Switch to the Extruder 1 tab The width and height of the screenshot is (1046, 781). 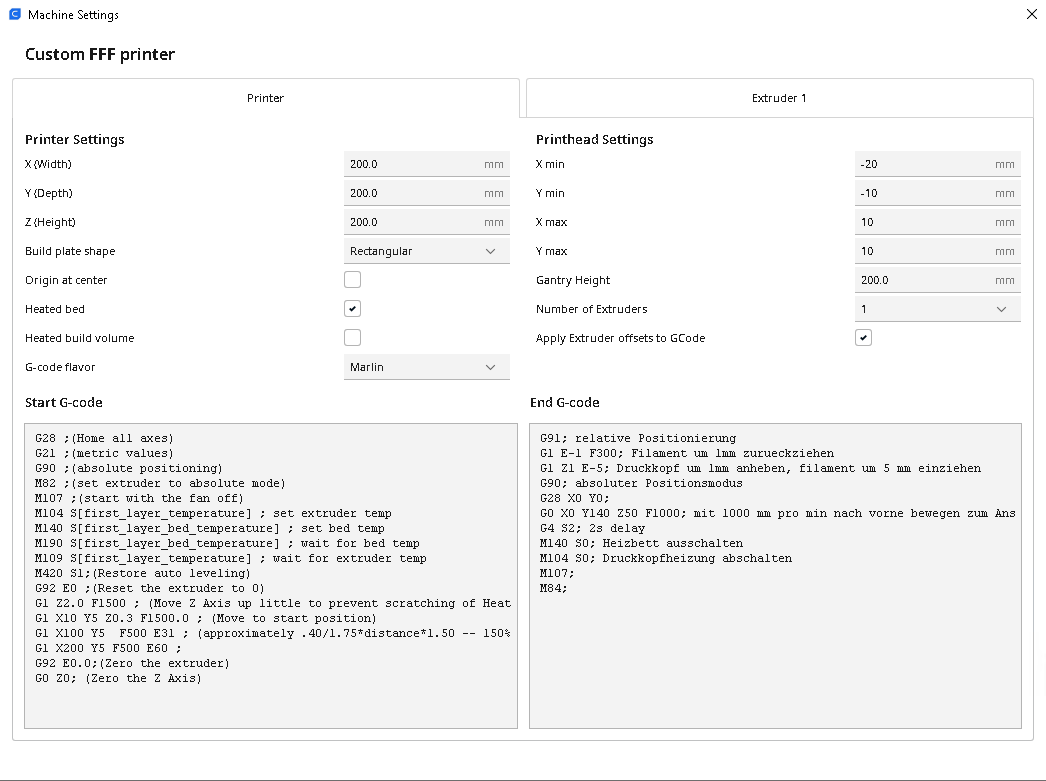[x=779, y=98]
